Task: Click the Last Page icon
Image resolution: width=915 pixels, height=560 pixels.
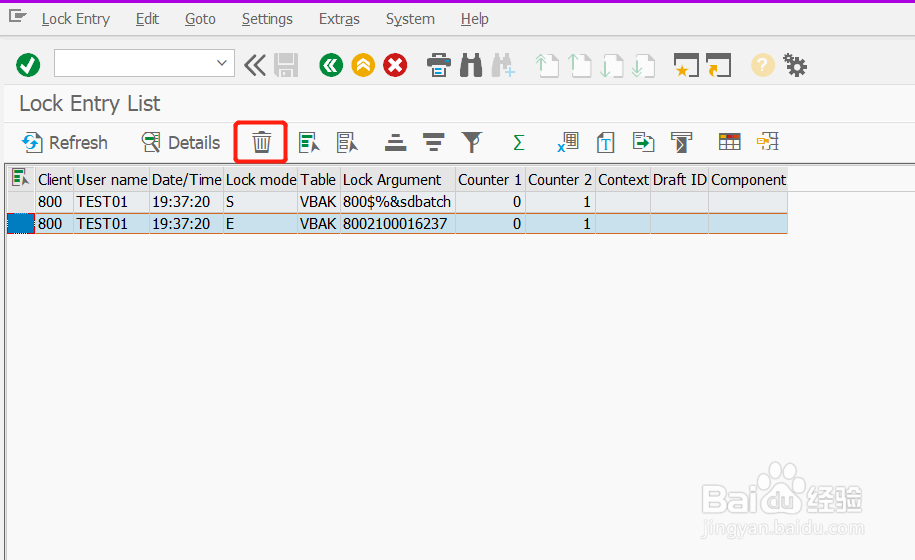Action: 643,65
